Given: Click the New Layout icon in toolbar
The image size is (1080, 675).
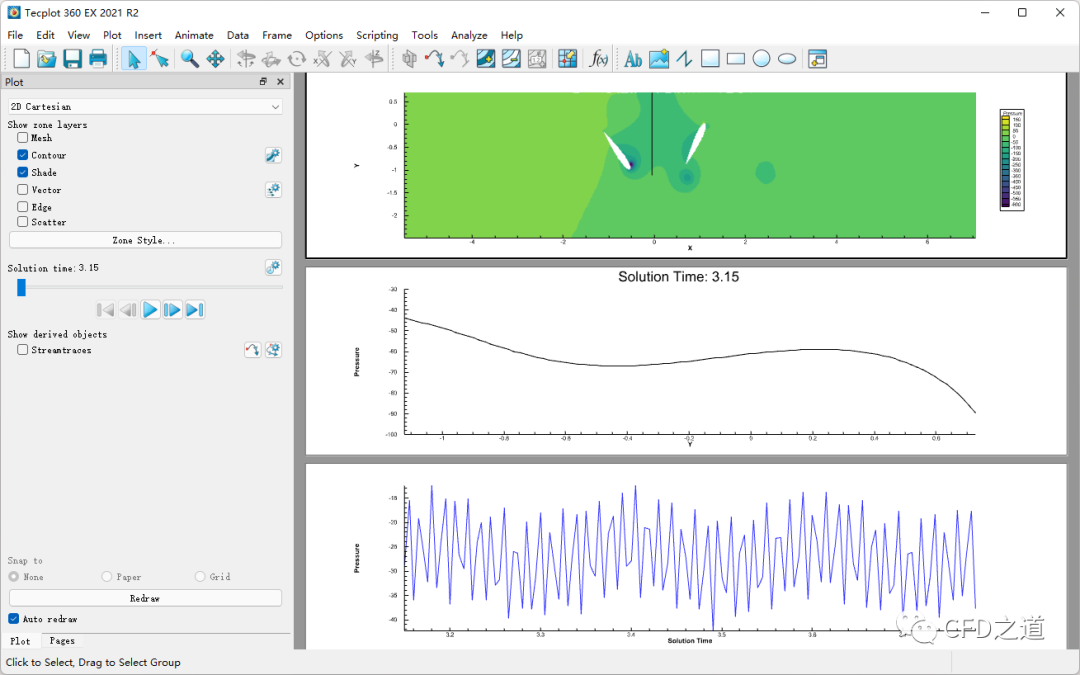Looking at the screenshot, I should pyautogui.click(x=21, y=59).
